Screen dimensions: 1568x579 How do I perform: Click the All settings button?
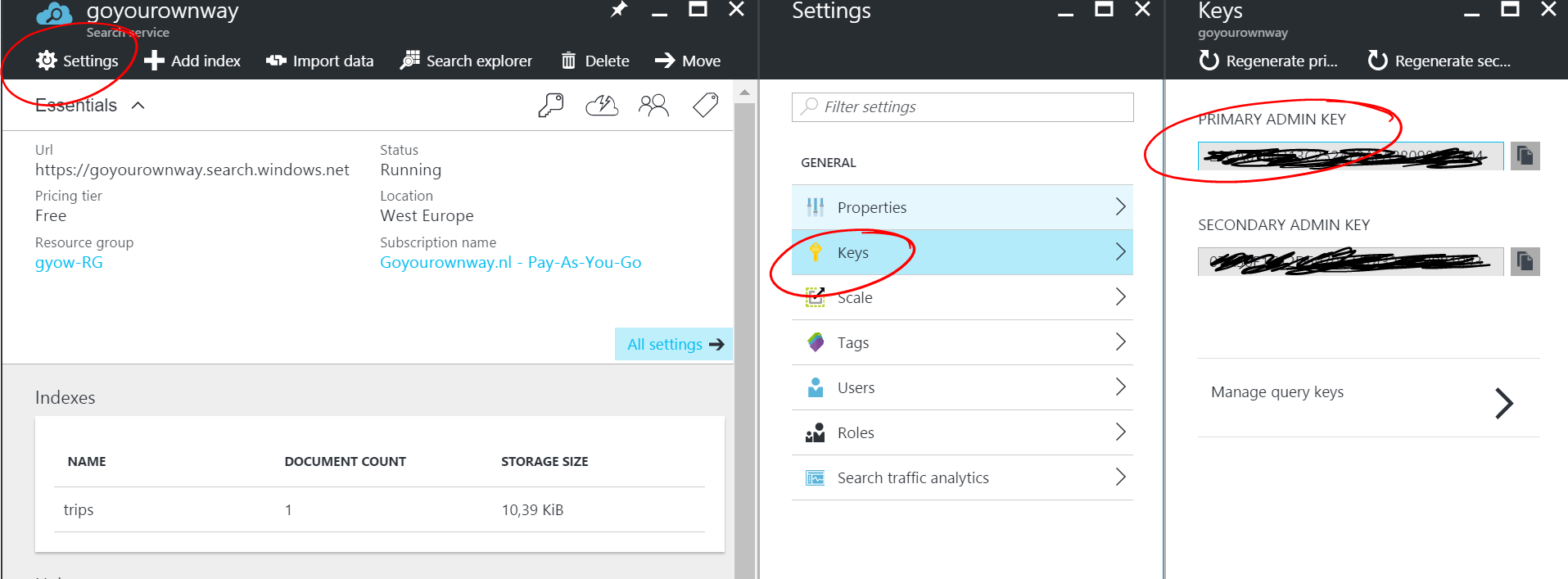coord(674,344)
